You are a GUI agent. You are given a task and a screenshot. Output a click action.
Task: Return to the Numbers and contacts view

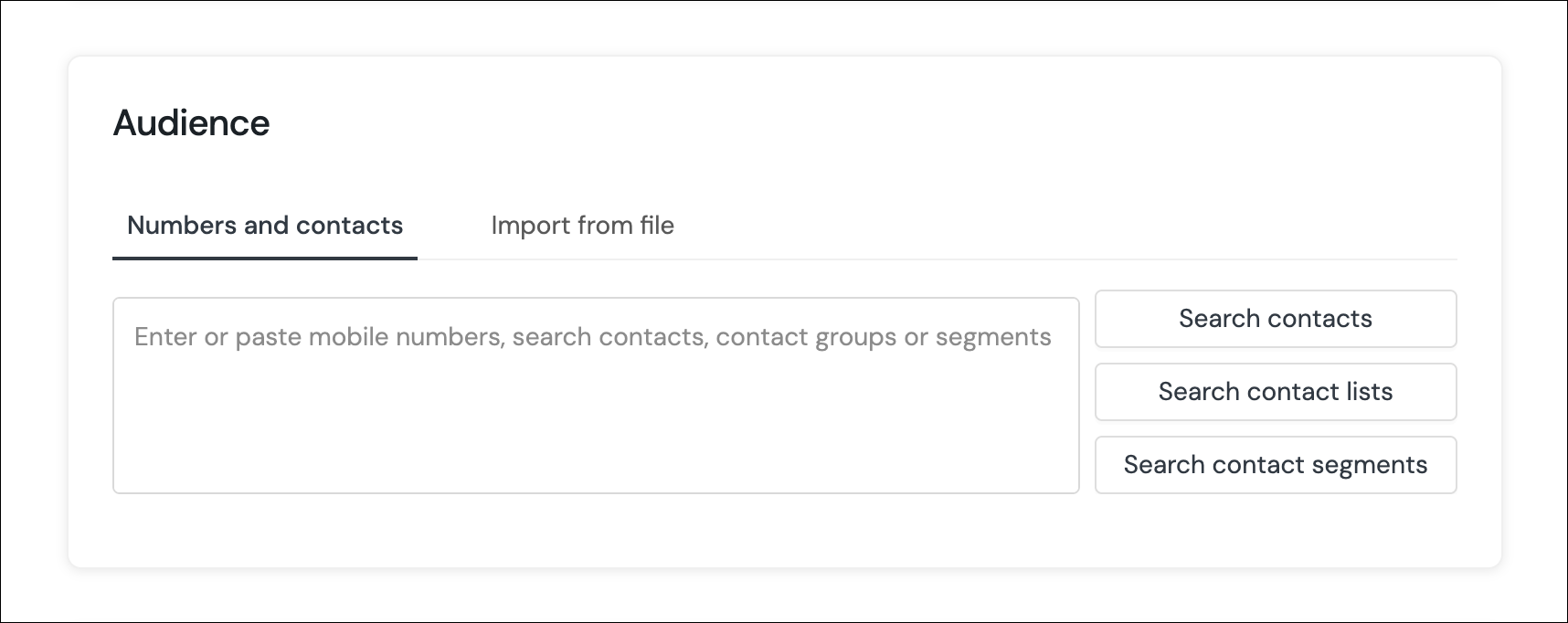pos(265,226)
